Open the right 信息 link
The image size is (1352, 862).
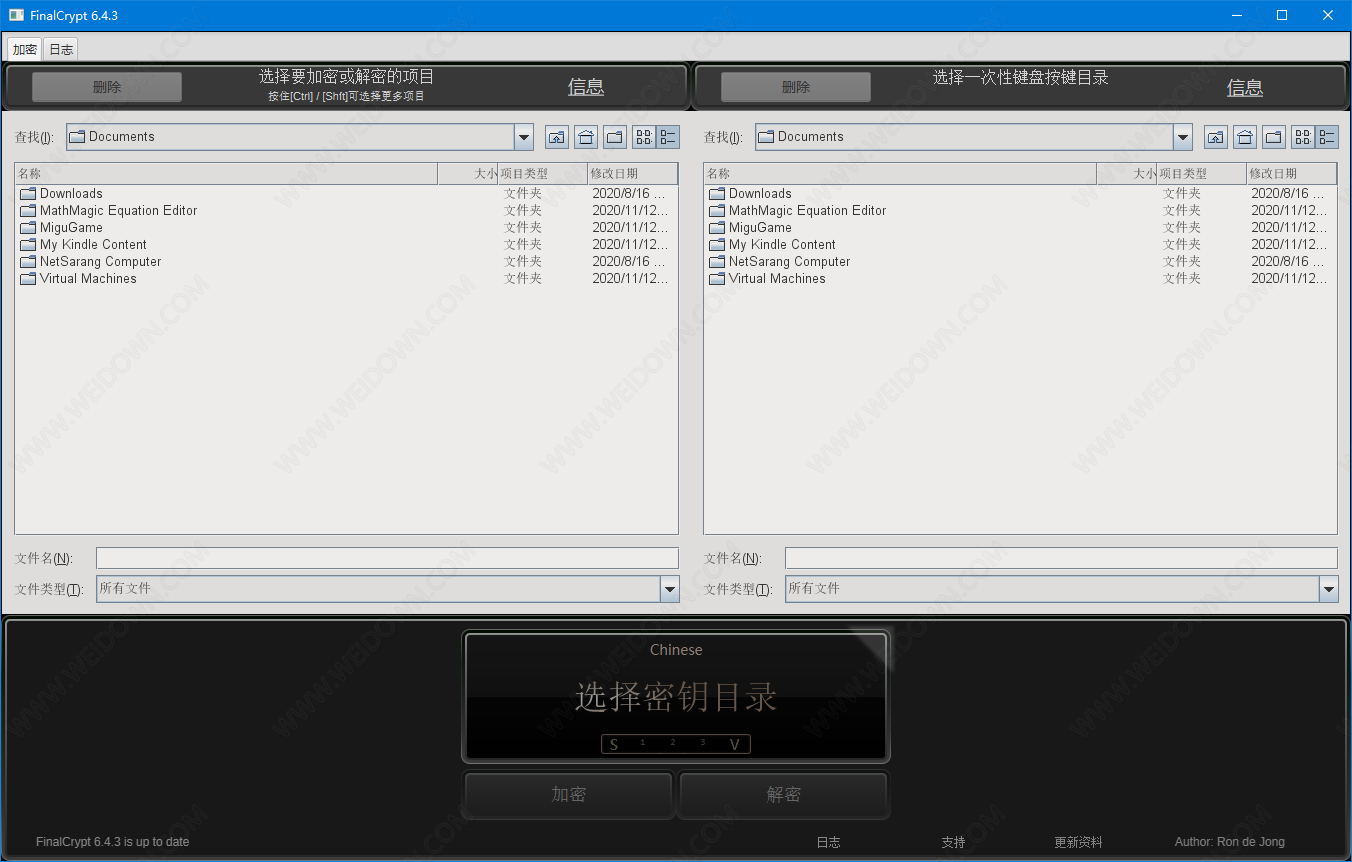pos(1245,87)
